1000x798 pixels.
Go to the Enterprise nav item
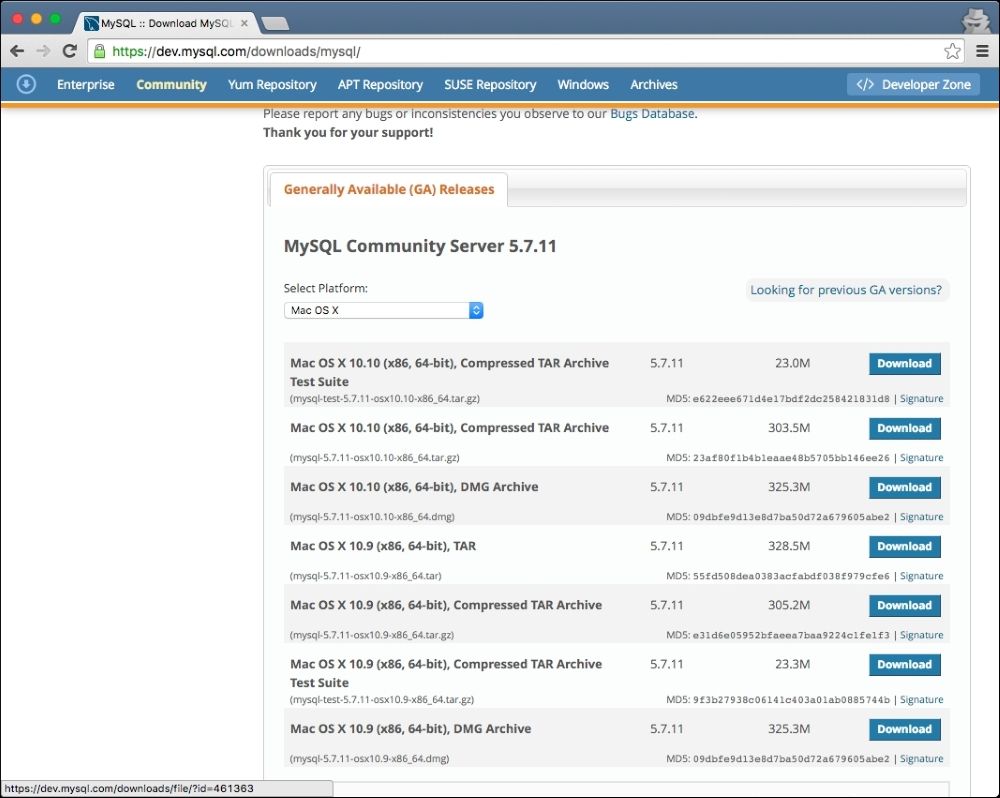point(86,85)
